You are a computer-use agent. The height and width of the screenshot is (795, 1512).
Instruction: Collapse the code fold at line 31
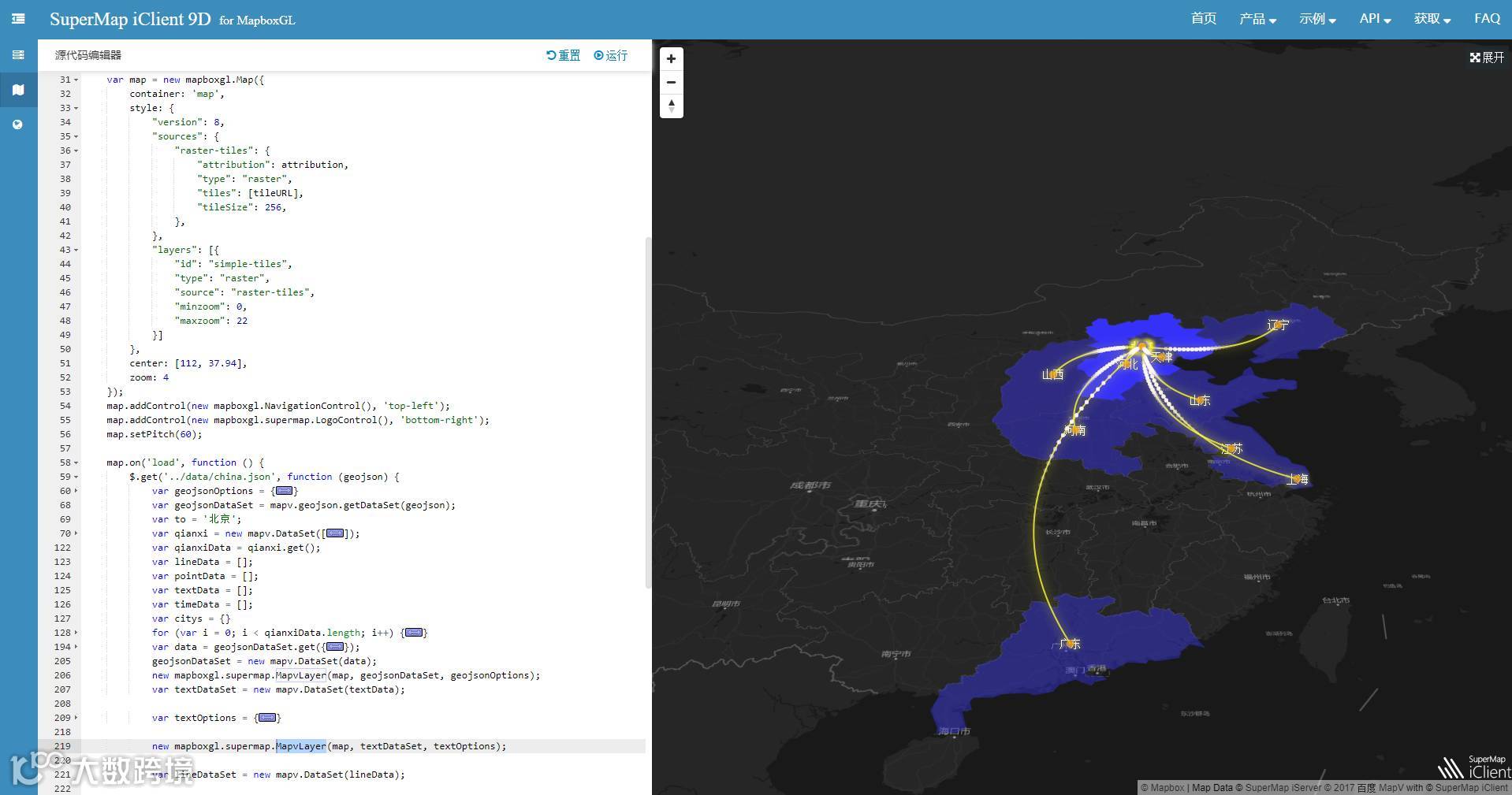[76, 80]
